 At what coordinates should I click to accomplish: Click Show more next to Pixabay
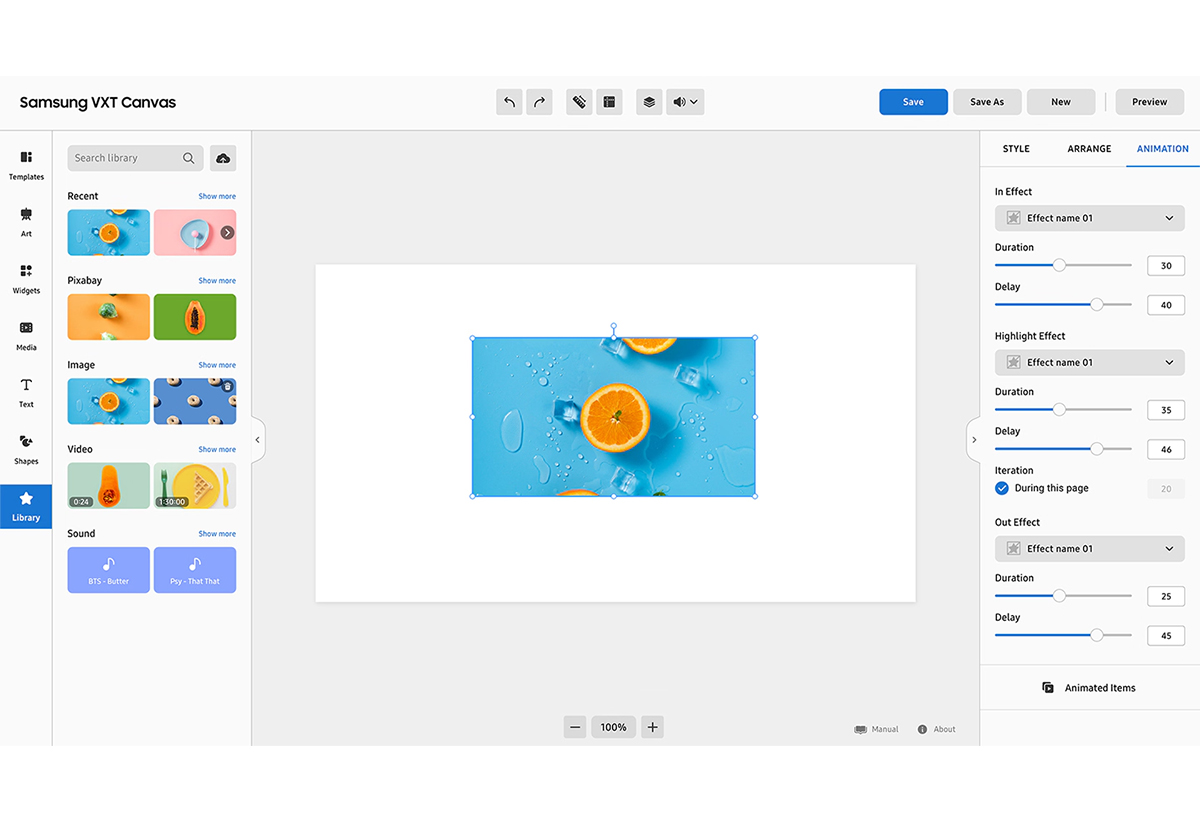click(217, 281)
